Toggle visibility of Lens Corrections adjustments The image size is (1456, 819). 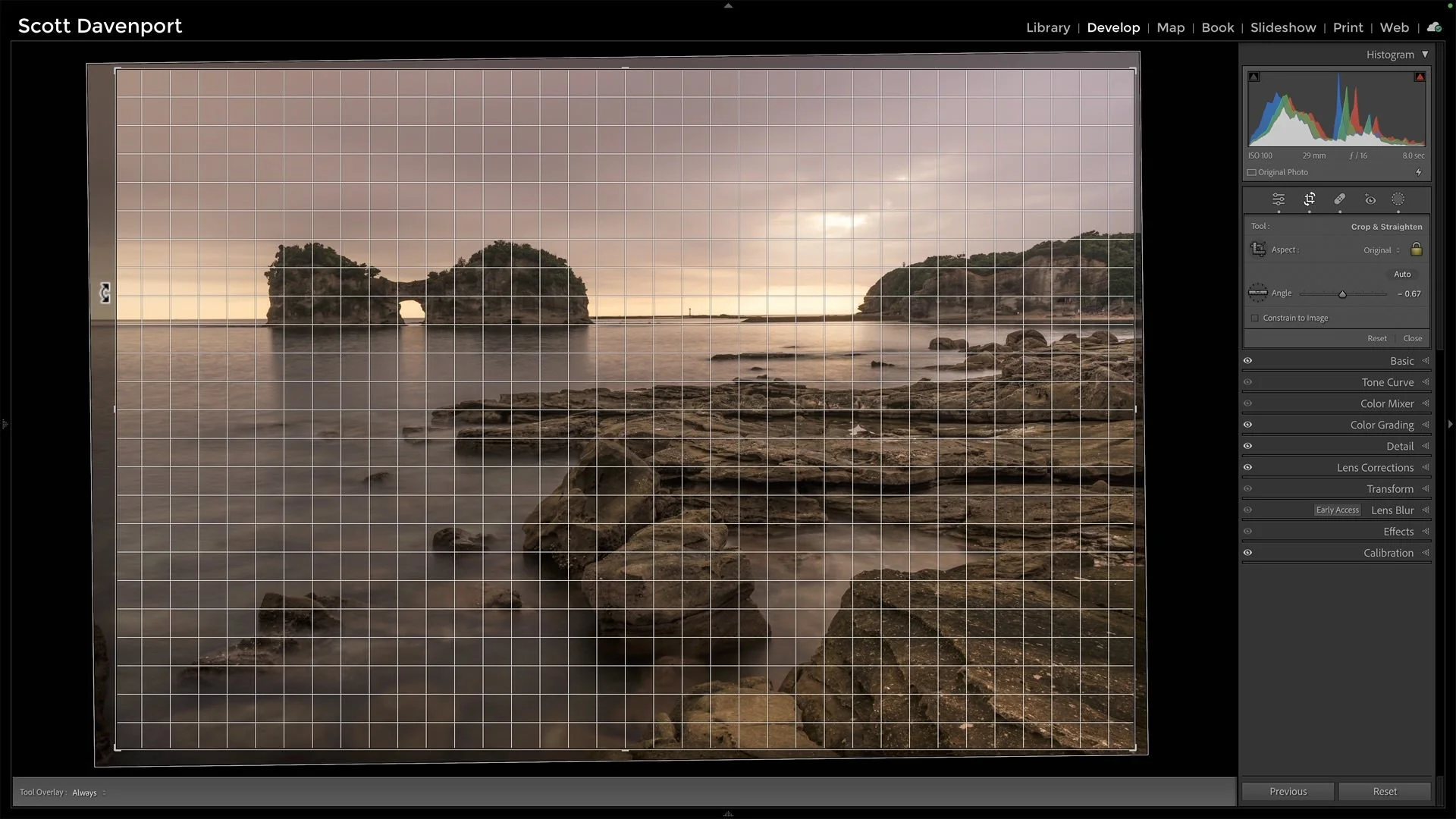pos(1247,467)
